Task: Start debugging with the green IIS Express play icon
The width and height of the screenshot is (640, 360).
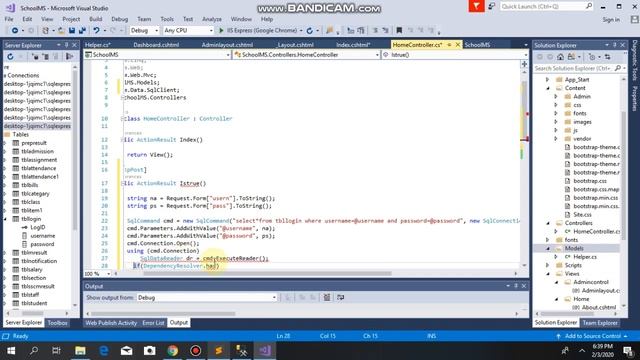Action: pos(221,31)
